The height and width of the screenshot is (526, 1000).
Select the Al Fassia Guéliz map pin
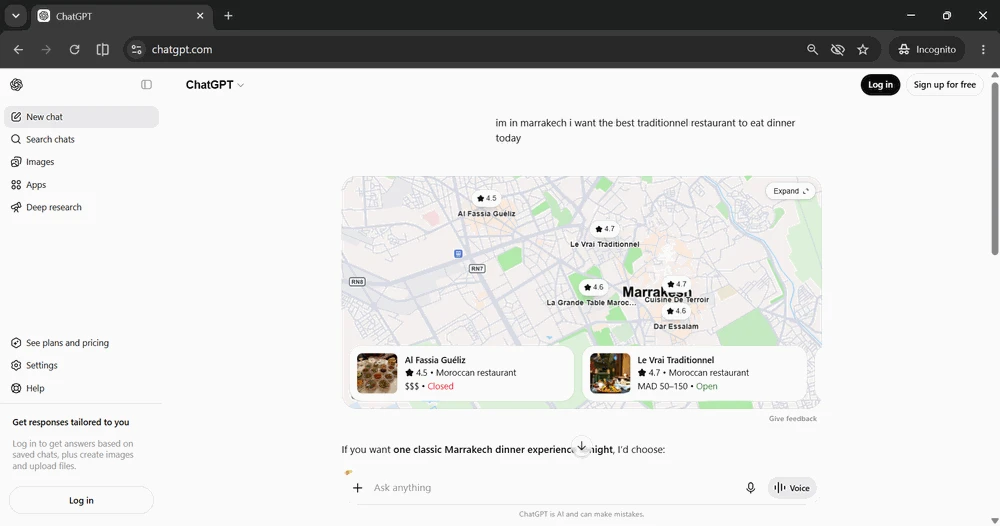click(x=486, y=198)
